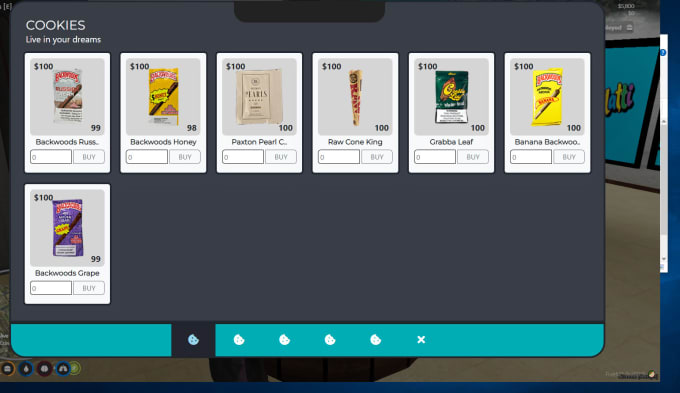Click the Grabba Leaf pouch image
Screen dimensions: 680x393
pos(451,96)
